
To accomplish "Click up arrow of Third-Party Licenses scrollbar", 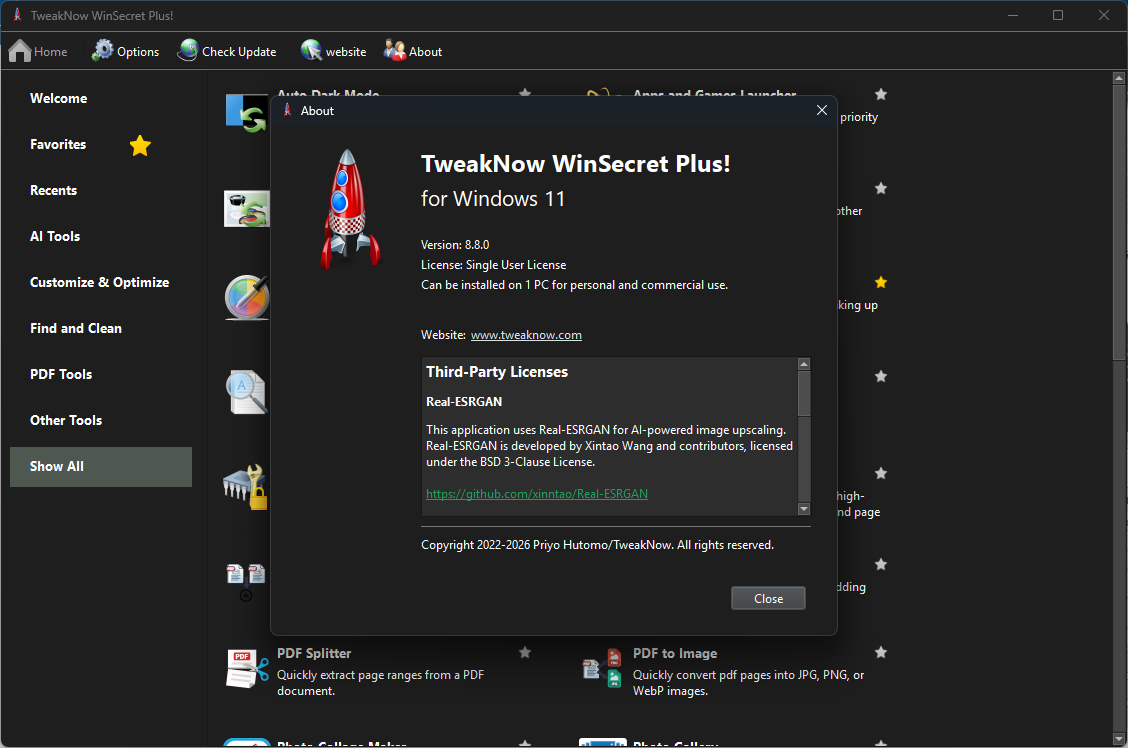I will [804, 364].
